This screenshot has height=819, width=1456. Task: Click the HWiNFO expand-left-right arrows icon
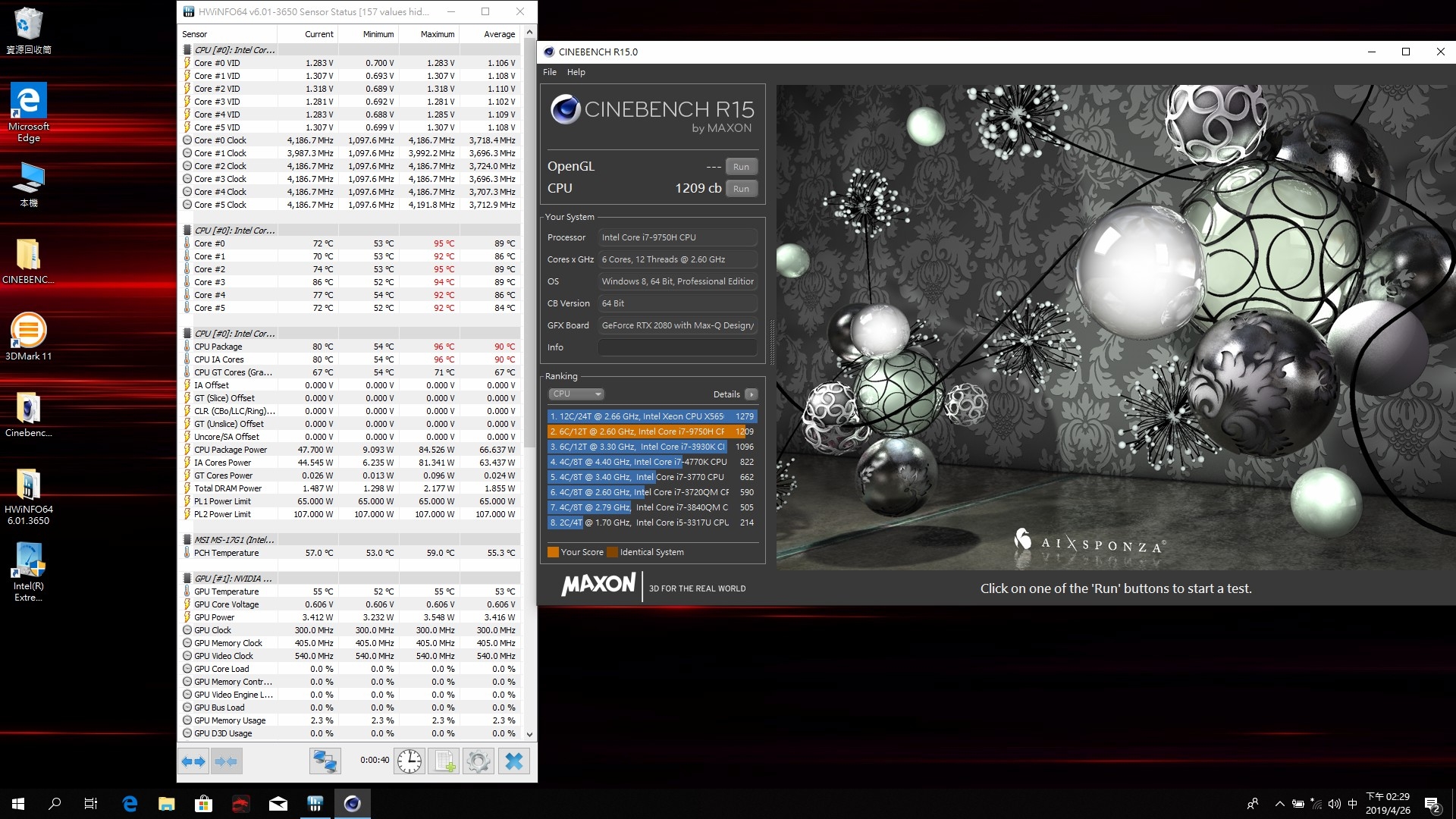(x=193, y=761)
